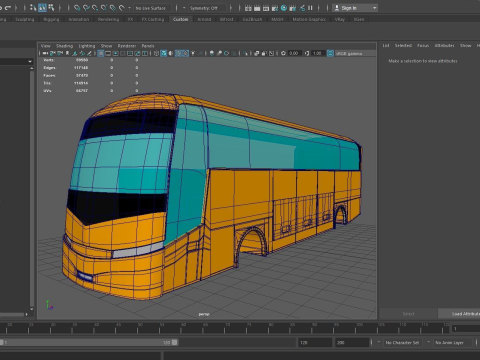Click the grease pencil icon in viewport toolbar

pos(89,53)
